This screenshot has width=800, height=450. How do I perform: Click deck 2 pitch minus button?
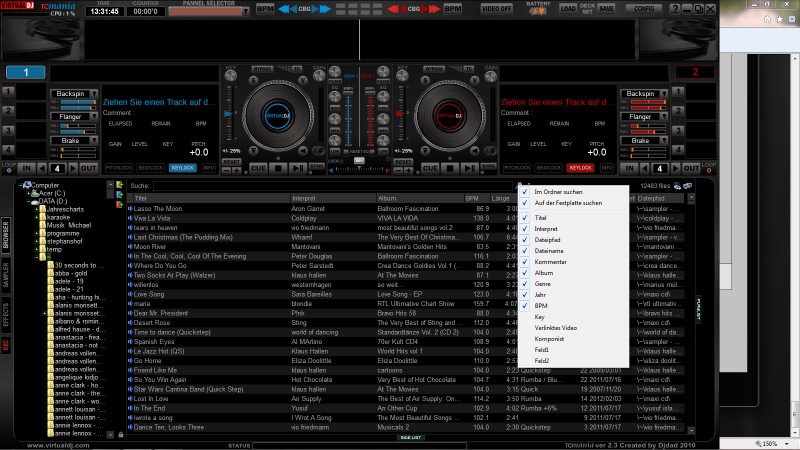tap(398, 171)
